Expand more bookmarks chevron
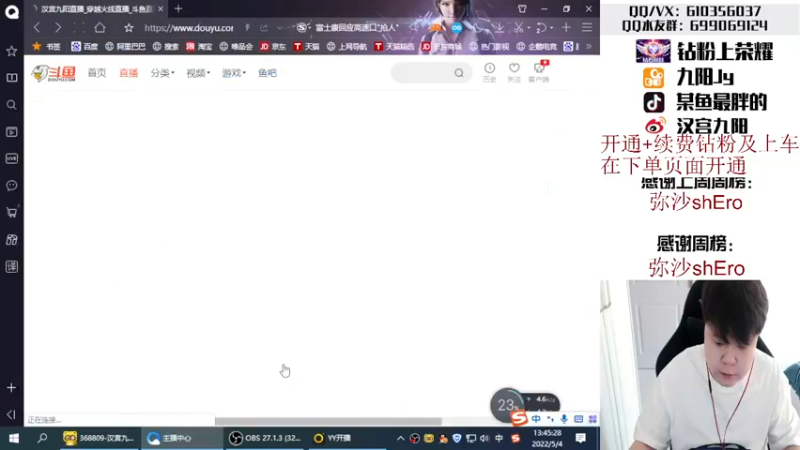 click(x=589, y=46)
